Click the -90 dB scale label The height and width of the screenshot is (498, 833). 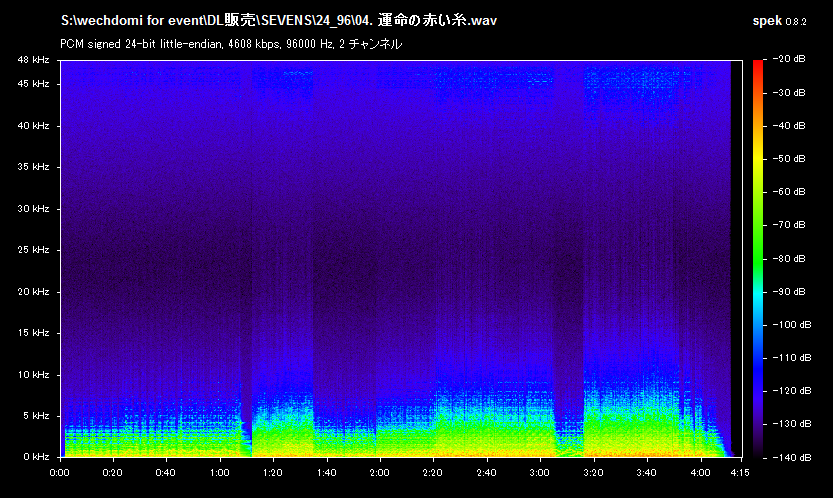(788, 292)
